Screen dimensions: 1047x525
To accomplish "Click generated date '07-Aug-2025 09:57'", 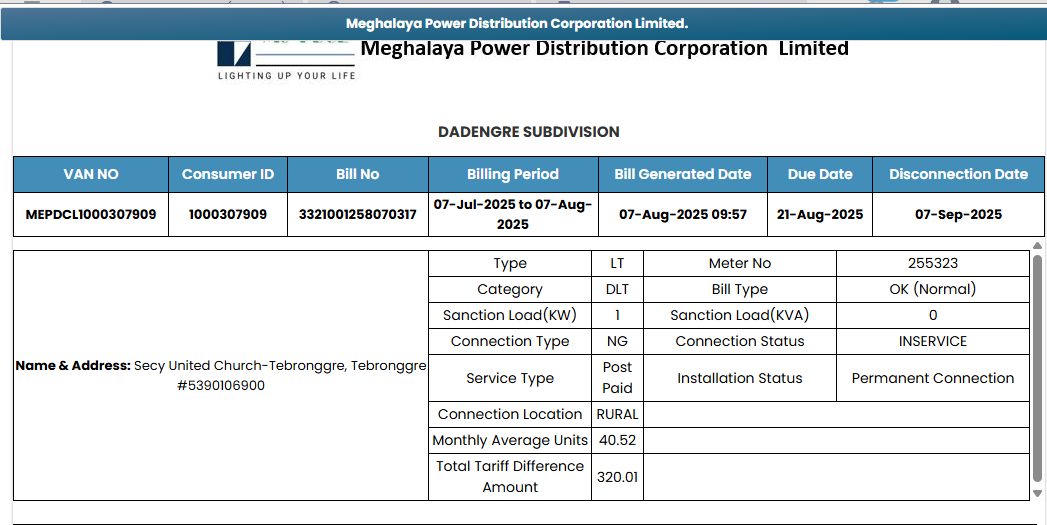I will coord(683,214).
